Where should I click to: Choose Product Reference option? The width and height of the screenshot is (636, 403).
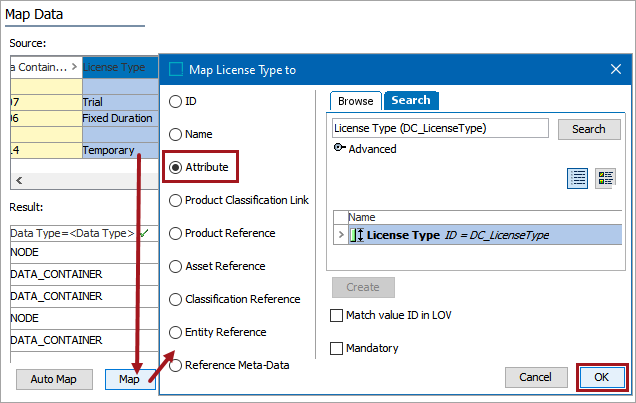click(x=175, y=233)
